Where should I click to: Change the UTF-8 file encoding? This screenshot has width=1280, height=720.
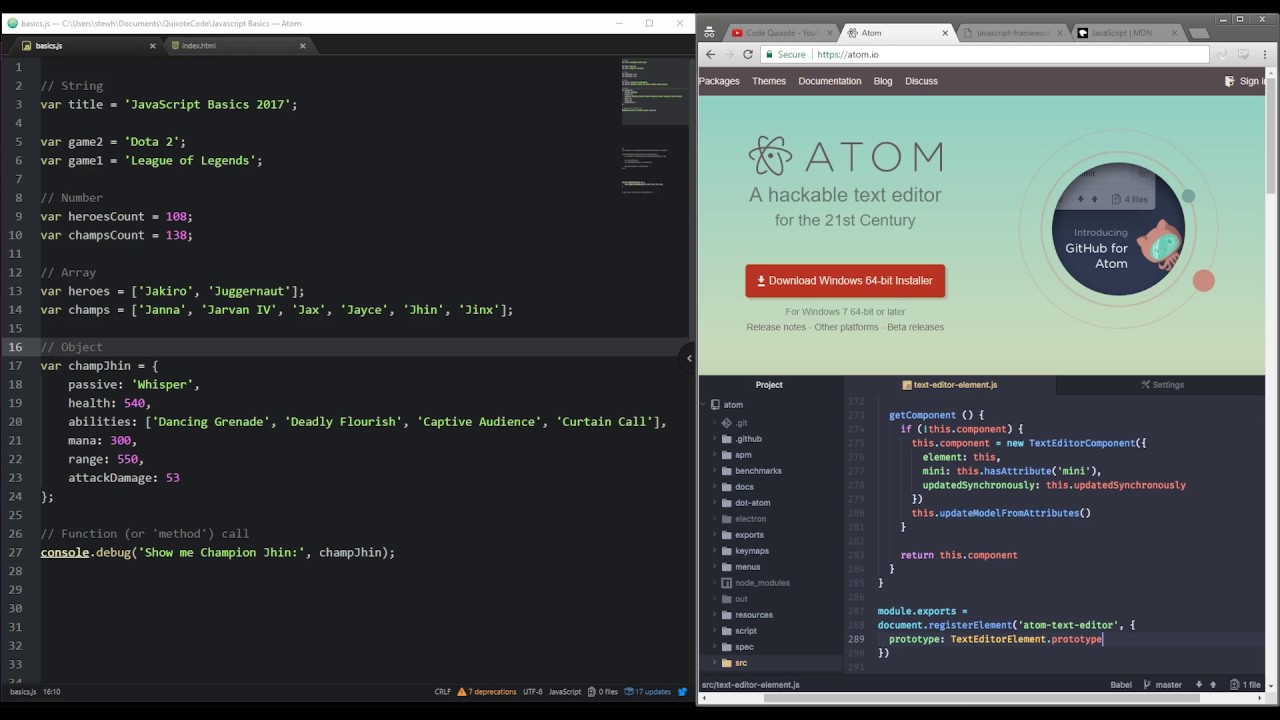pyautogui.click(x=532, y=692)
